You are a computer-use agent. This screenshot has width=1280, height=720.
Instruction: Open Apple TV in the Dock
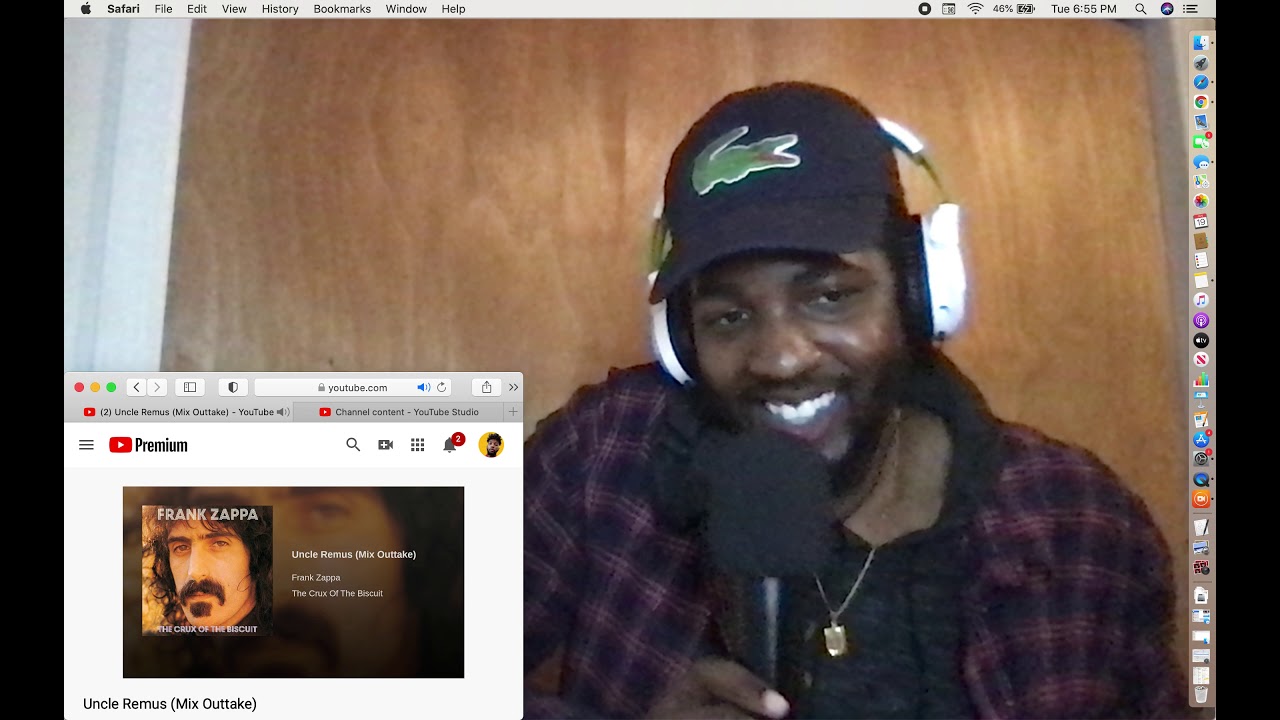pos(1201,339)
